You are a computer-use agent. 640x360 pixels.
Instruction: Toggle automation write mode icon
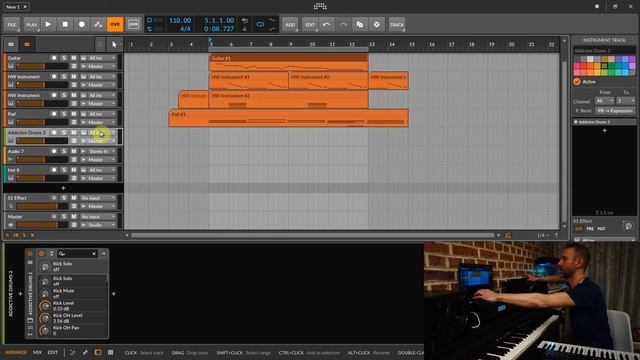pyautogui.click(x=98, y=24)
